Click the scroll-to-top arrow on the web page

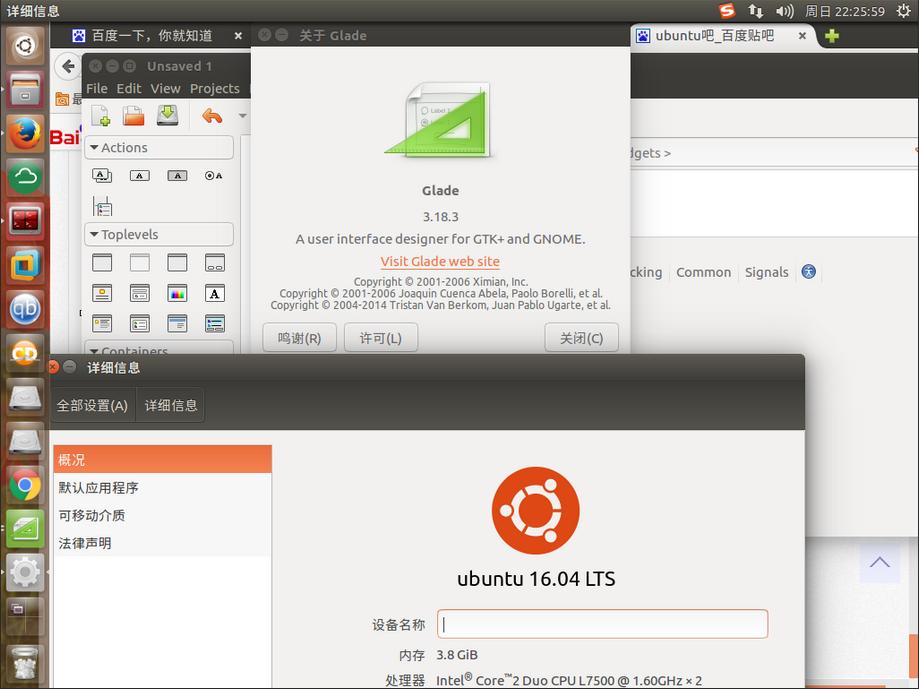point(880,562)
